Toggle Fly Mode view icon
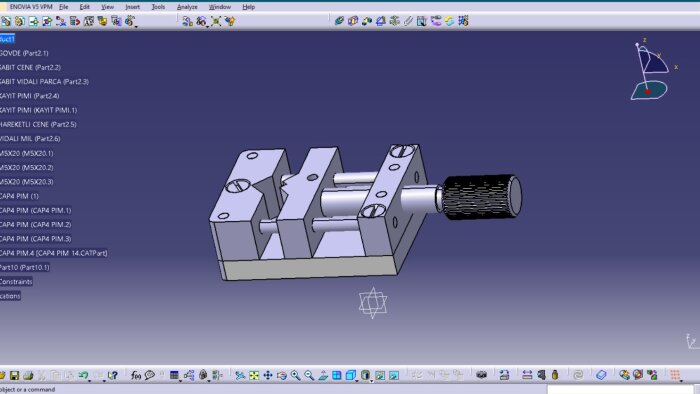The width and height of the screenshot is (700, 394). 240,375
